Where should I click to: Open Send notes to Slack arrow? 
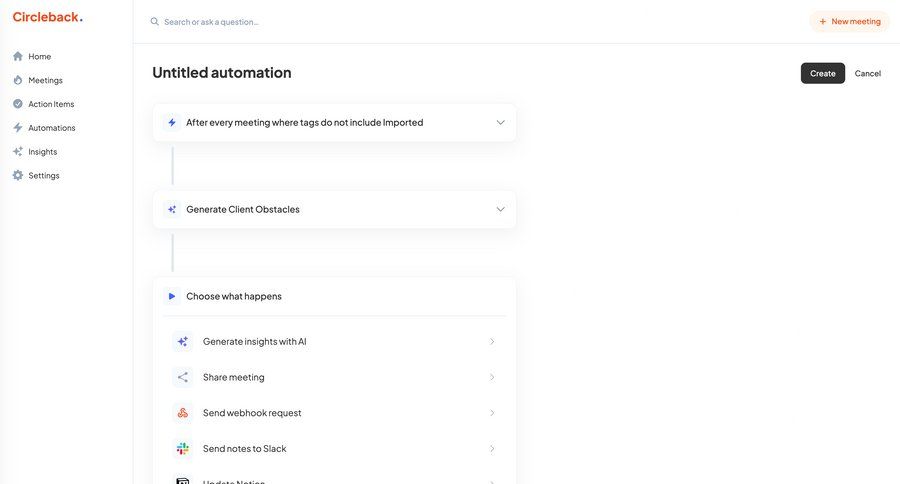[x=491, y=449]
